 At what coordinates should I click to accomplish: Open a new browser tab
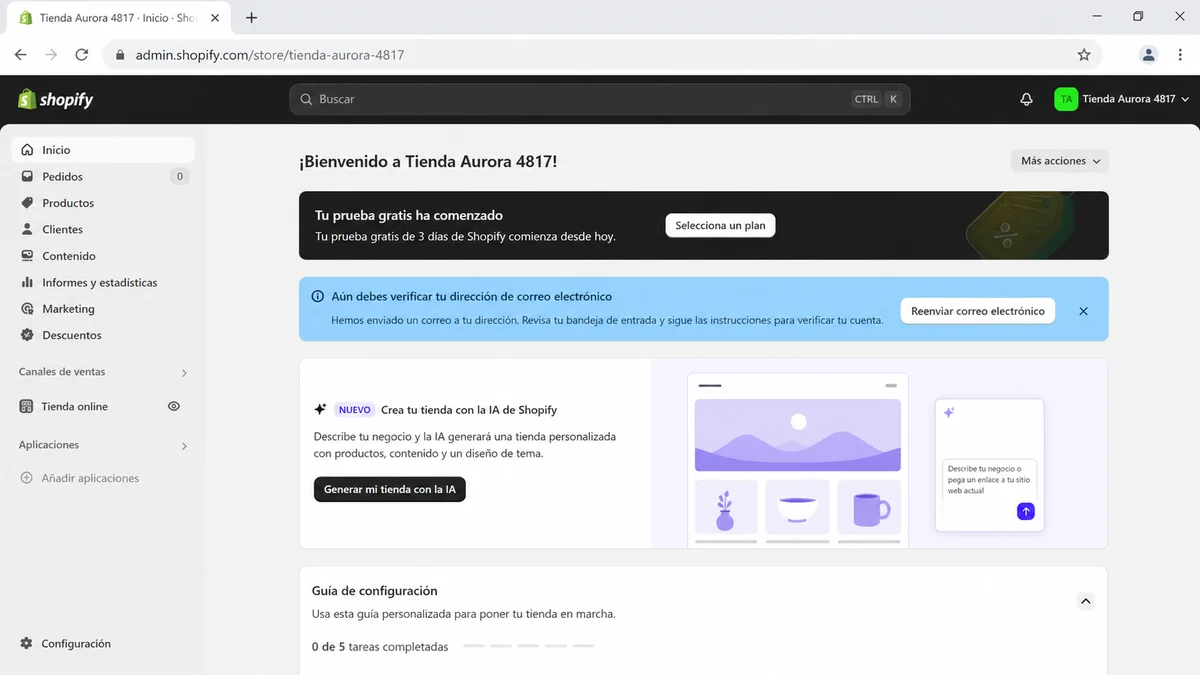pyautogui.click(x=251, y=18)
